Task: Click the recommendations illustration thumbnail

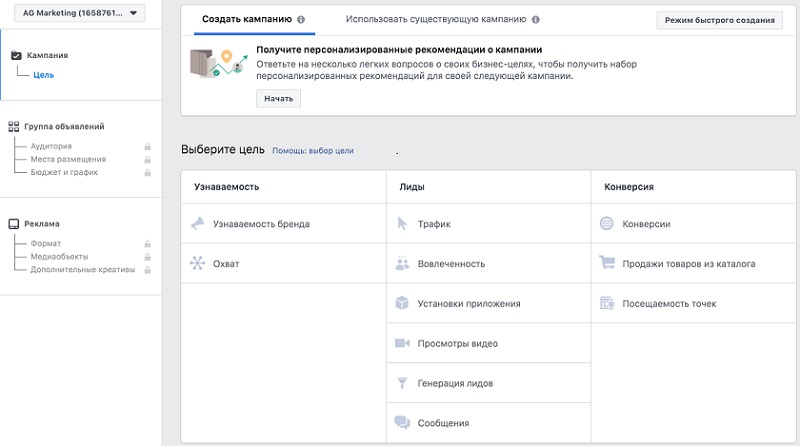Action: pyautogui.click(x=218, y=64)
